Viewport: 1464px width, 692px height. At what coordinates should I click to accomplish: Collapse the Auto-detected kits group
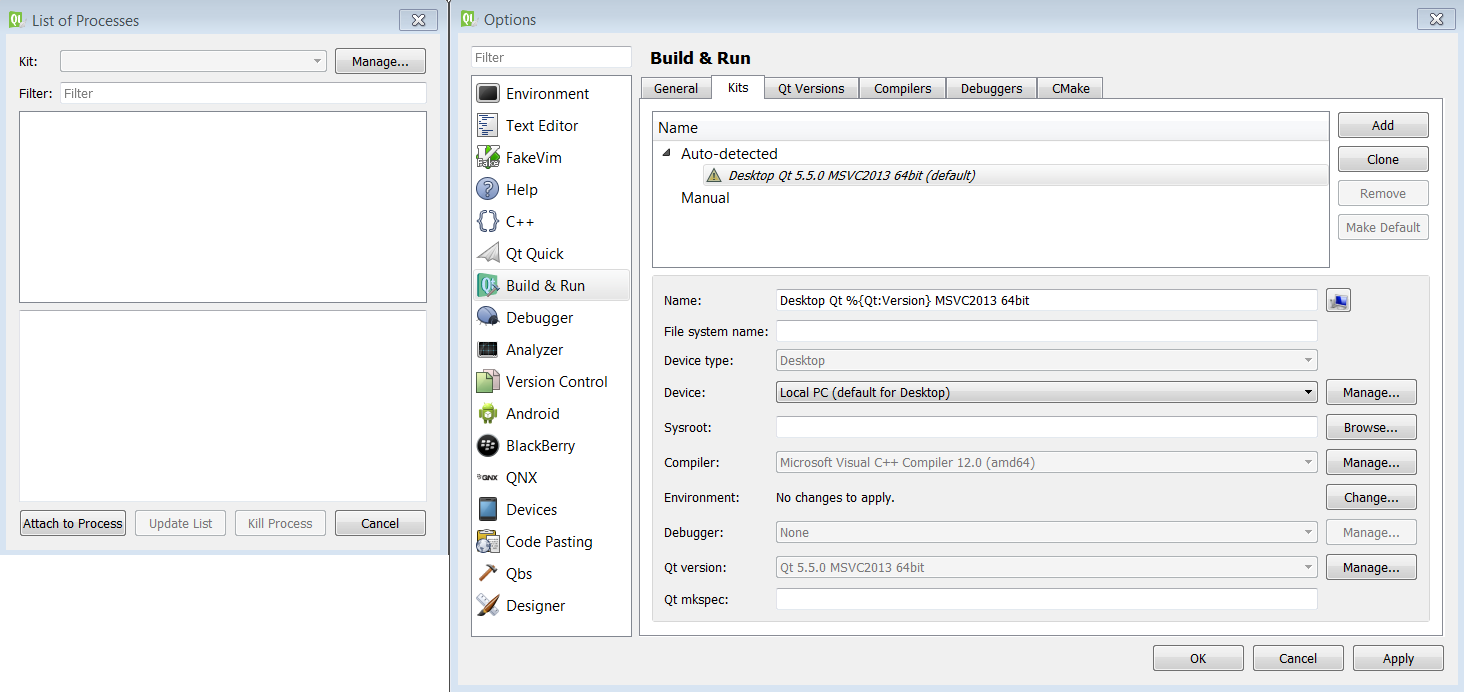pos(667,153)
